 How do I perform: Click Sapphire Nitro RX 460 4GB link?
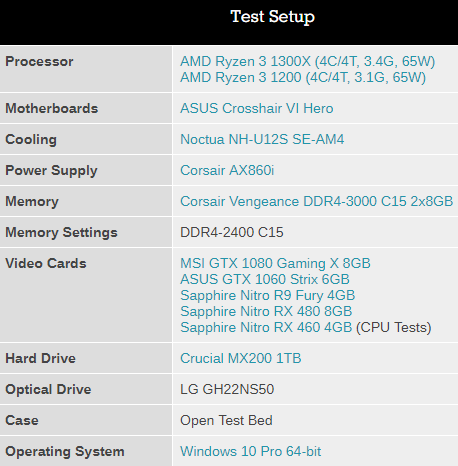tap(266, 328)
